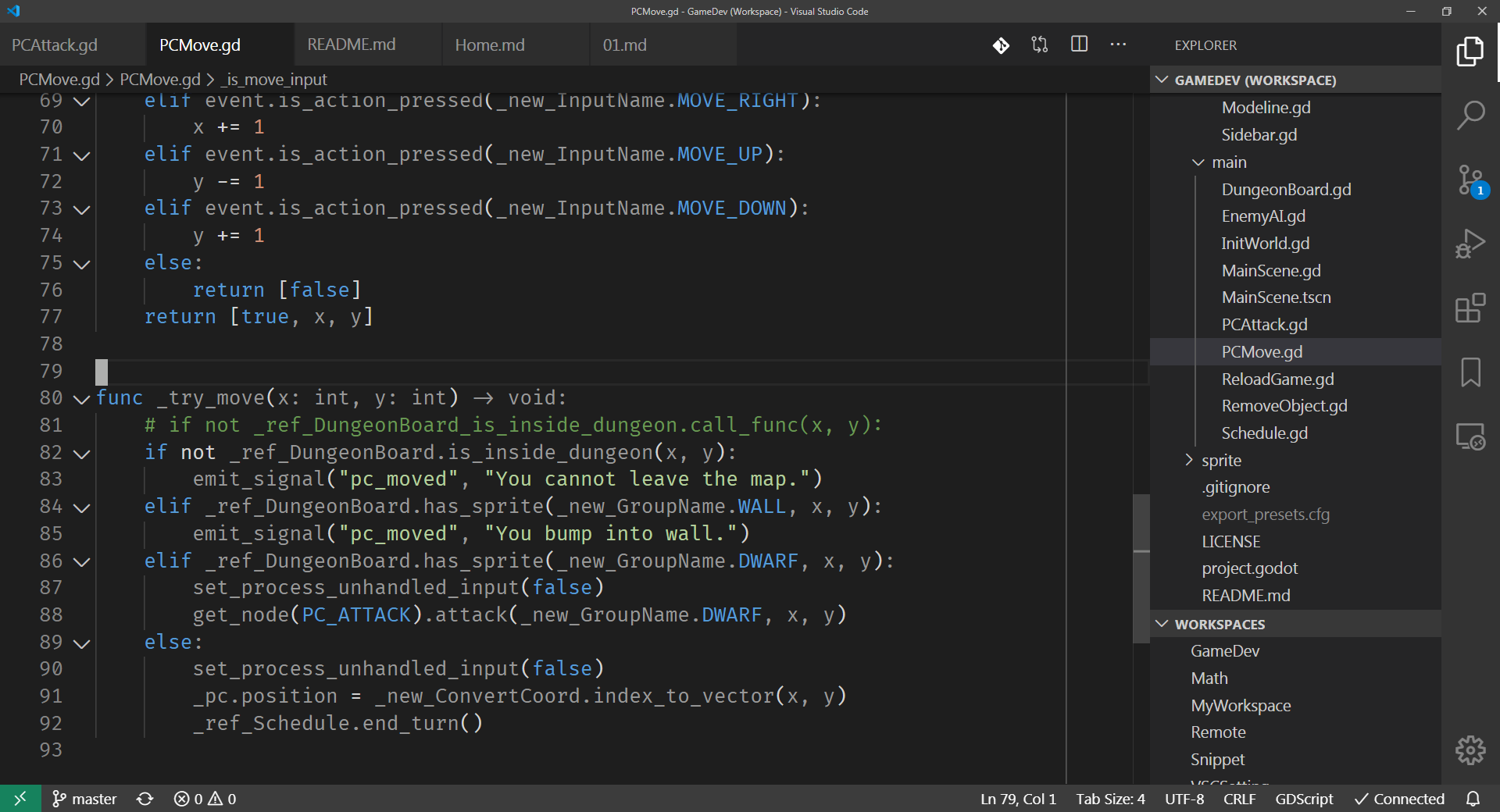Open the Search view in activity bar
The image size is (1500, 812).
1470,116
